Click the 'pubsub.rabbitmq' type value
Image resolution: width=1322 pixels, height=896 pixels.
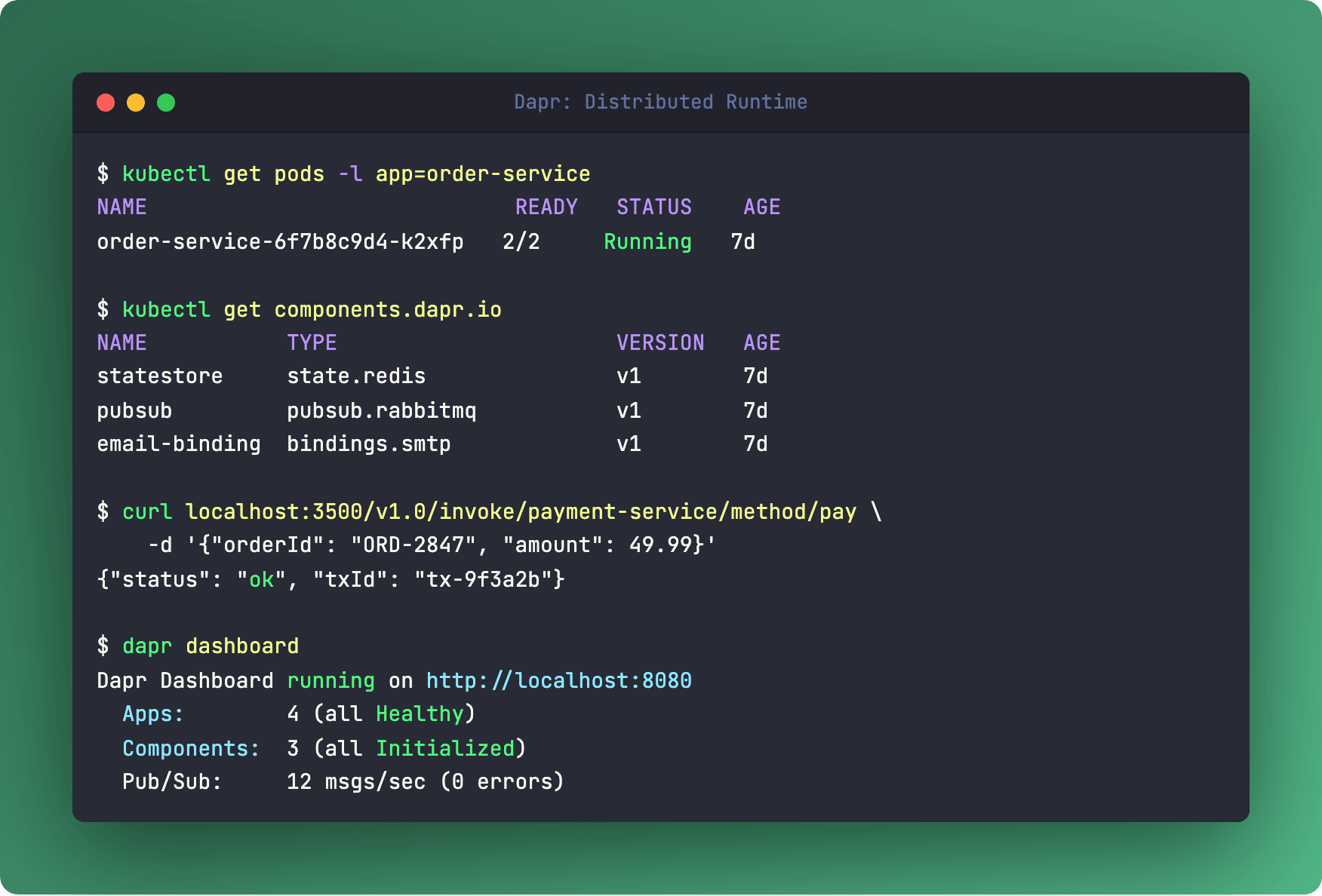[x=382, y=410]
